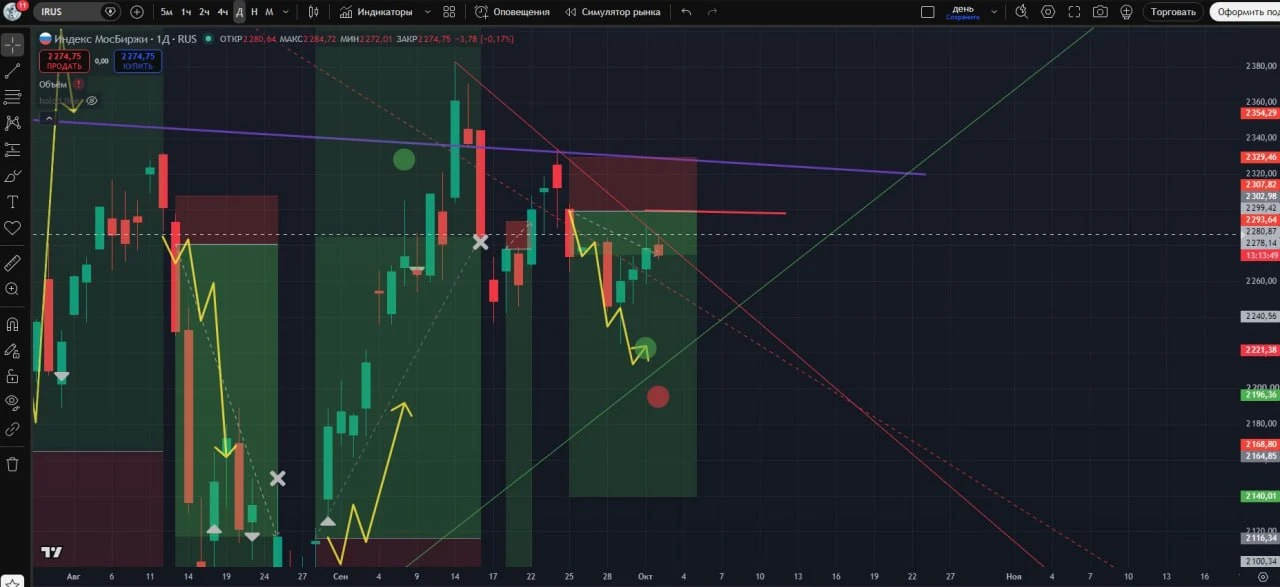Open the Fibonacci retracement tools
The width and height of the screenshot is (1280, 587).
(13, 97)
